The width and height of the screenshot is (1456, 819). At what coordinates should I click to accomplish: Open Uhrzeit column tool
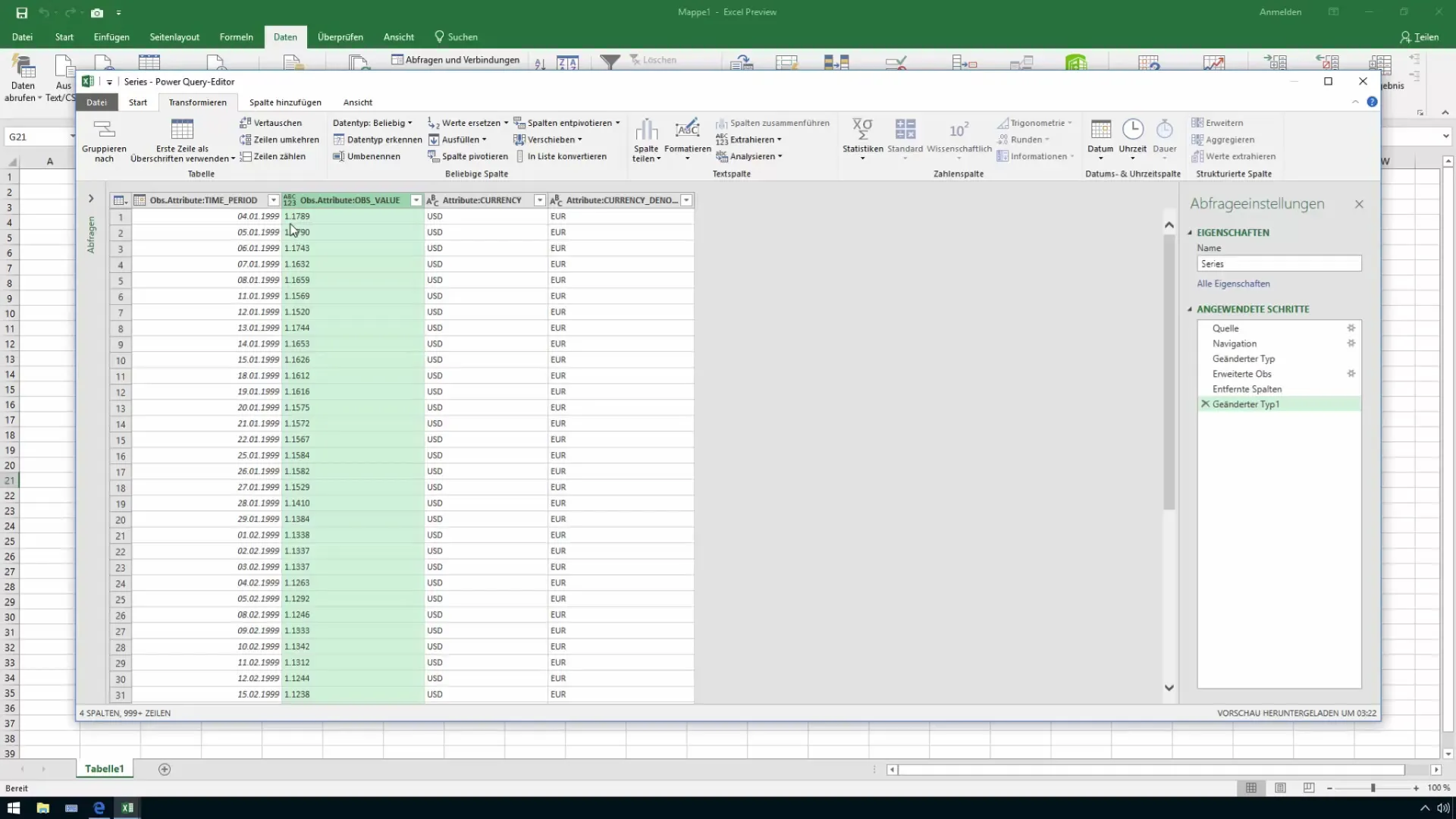[x=1132, y=140]
